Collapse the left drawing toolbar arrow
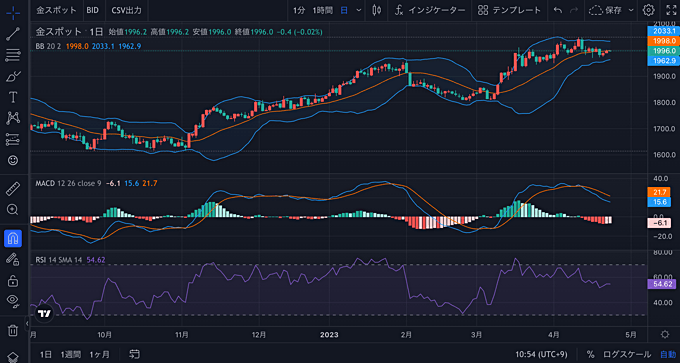 pos(27,323)
